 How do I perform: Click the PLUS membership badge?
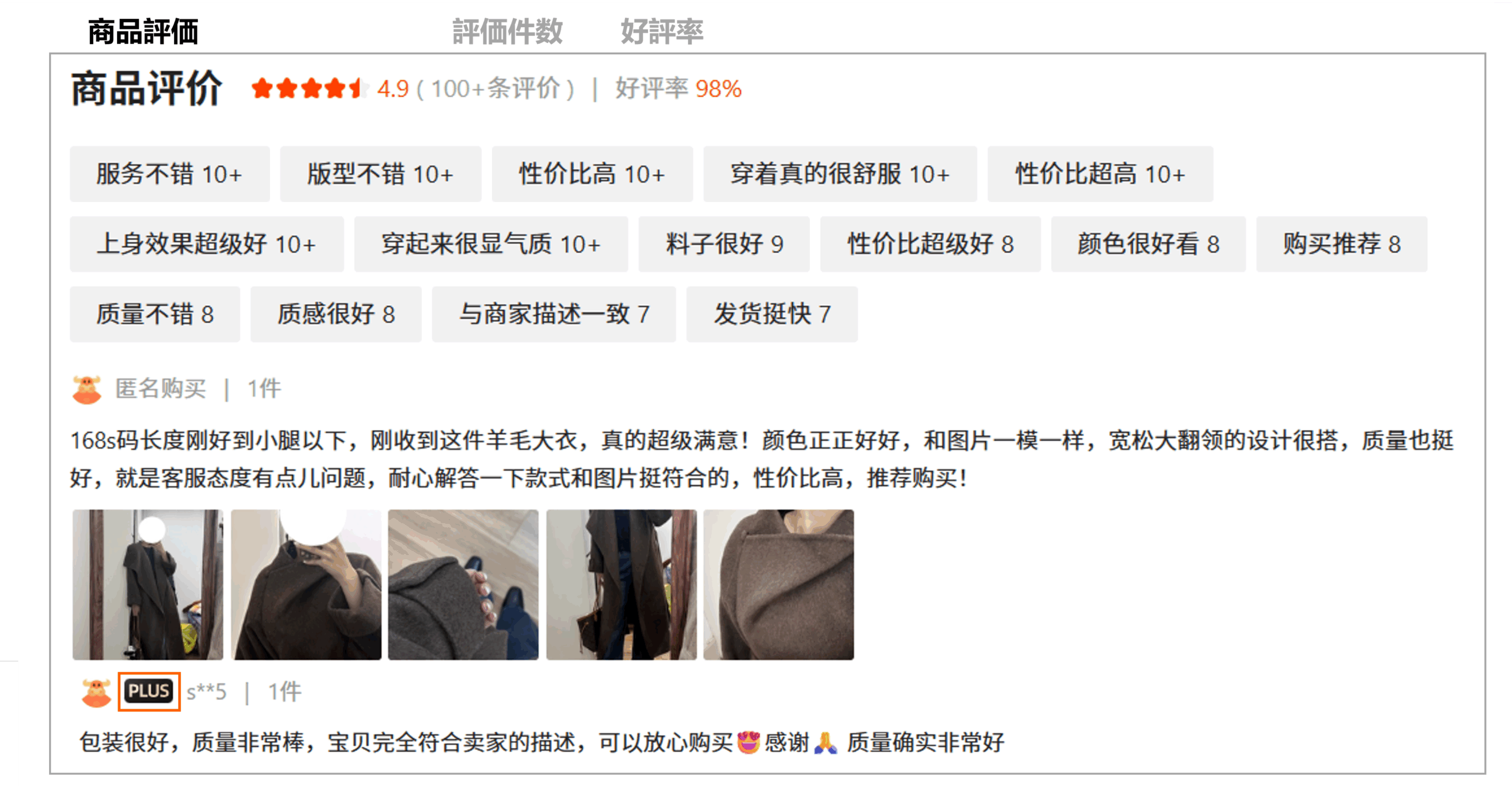pos(149,692)
